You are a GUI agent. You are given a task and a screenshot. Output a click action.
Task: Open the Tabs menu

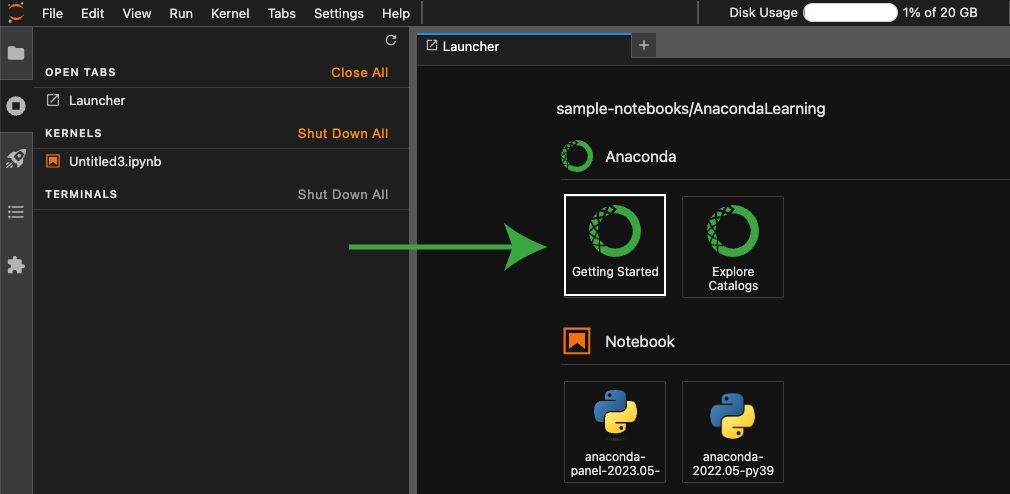click(x=282, y=13)
